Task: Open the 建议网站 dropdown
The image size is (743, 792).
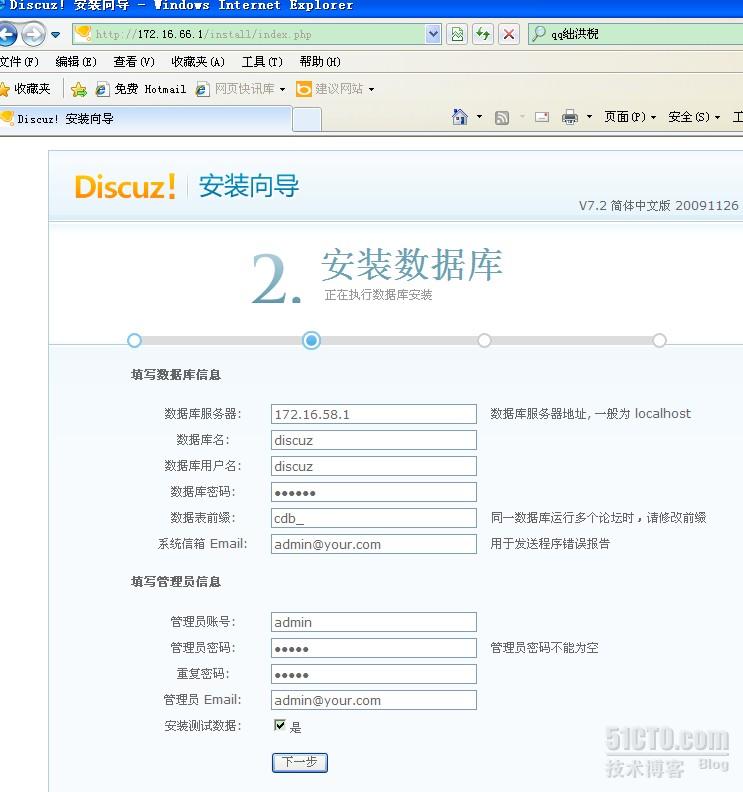Action: click(335, 89)
